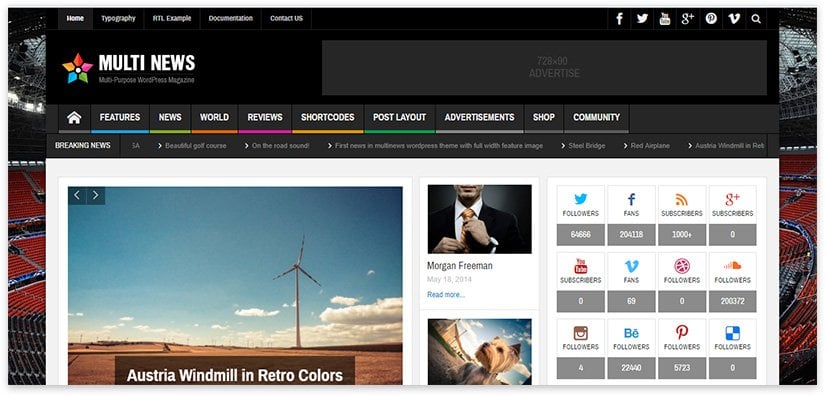Open the YouTube icon in top bar
This screenshot has width=825, height=396.
tap(665, 19)
